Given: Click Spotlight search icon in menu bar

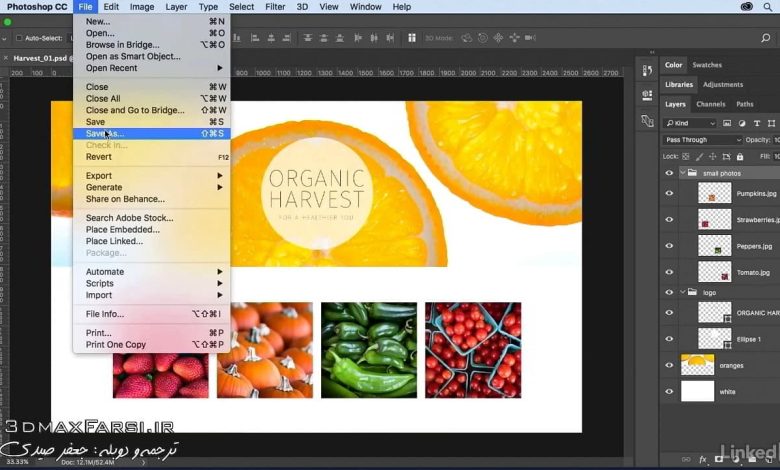Looking at the screenshot, I should point(768,6).
